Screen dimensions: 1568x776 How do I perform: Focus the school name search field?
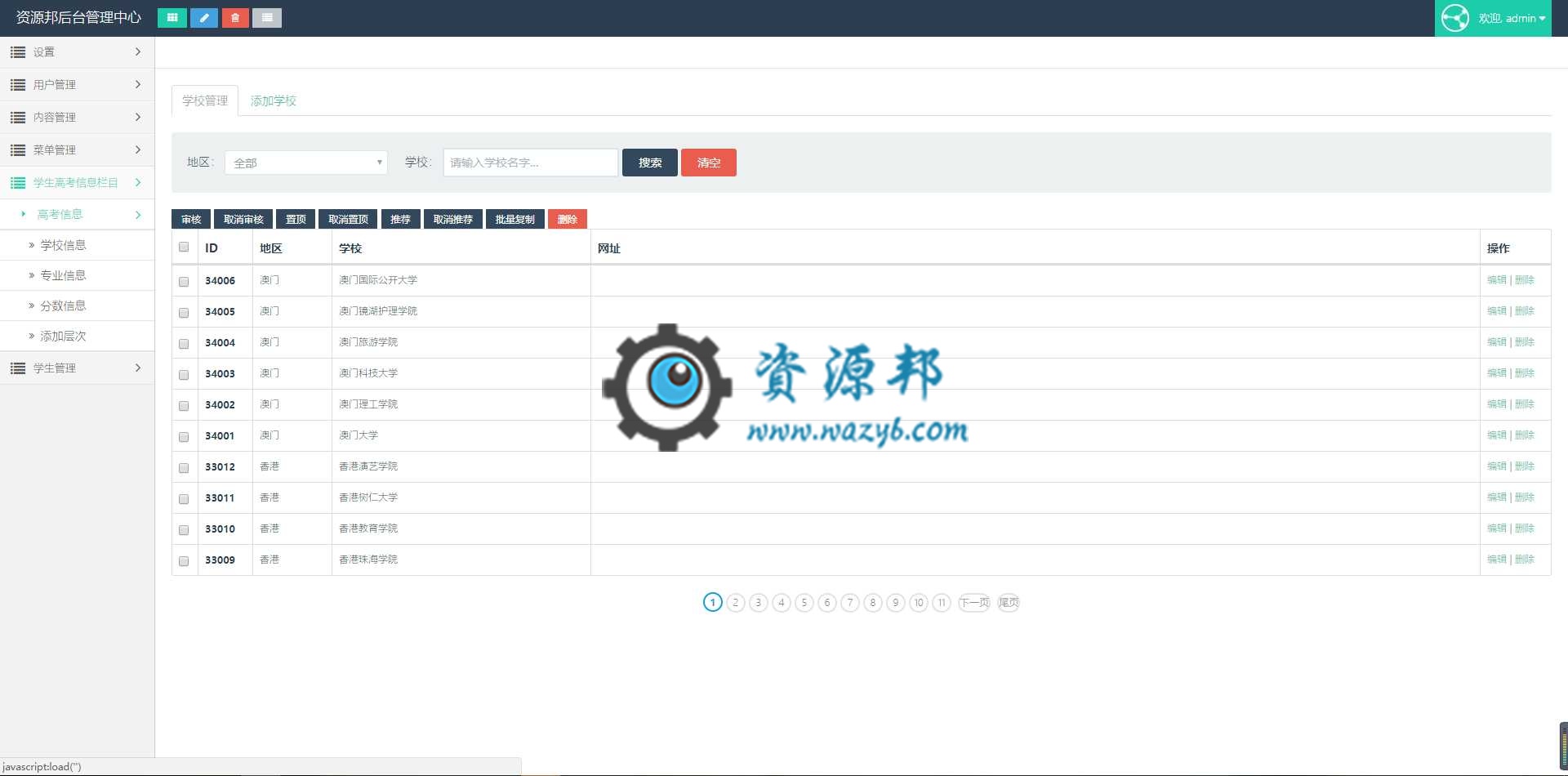531,163
